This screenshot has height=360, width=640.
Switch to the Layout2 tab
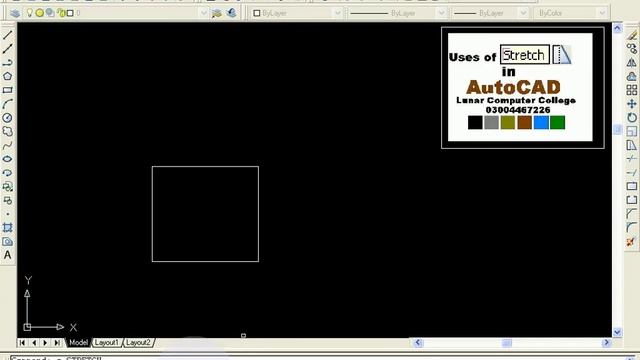(x=138, y=342)
